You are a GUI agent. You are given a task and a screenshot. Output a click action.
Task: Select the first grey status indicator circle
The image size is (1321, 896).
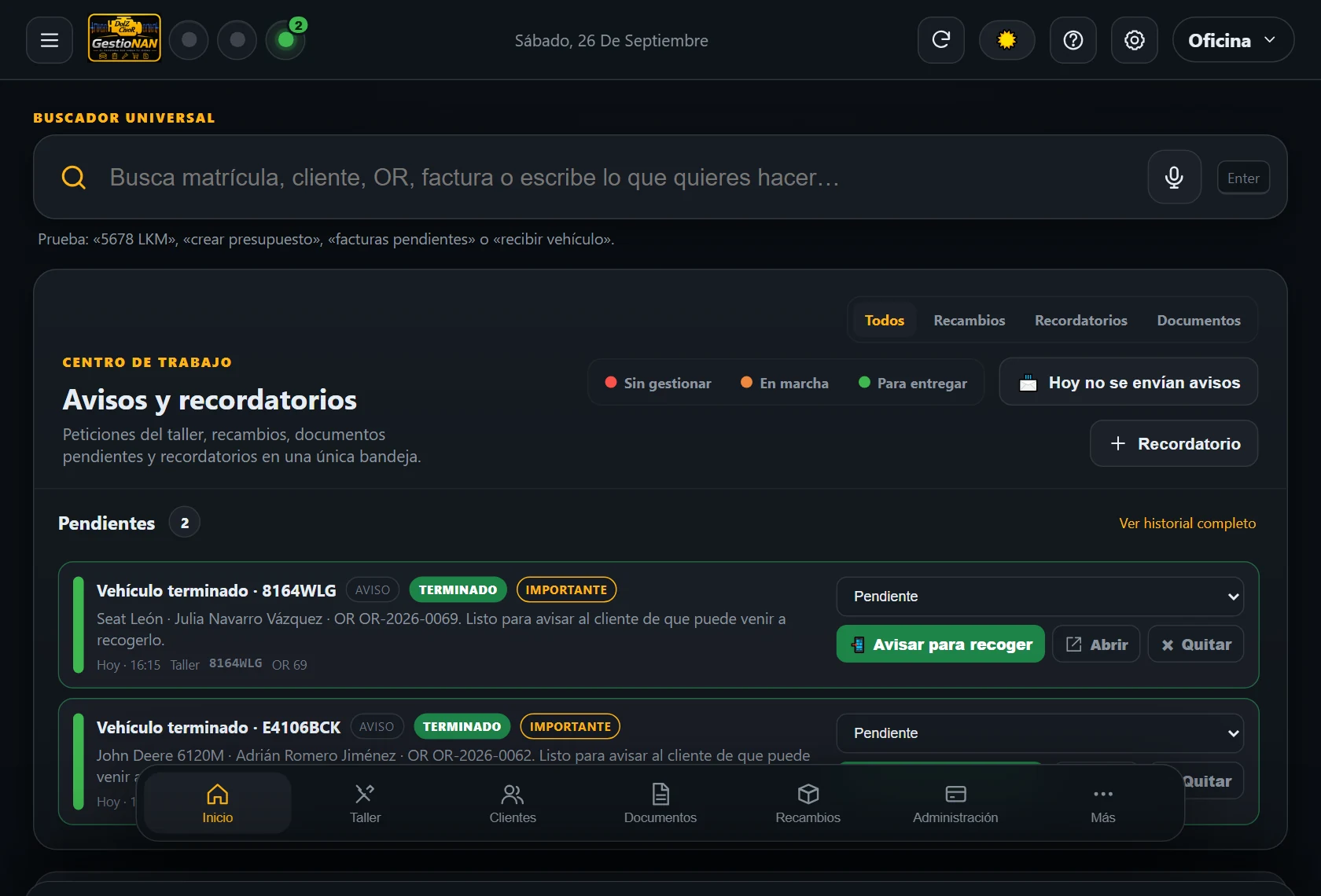[x=189, y=40]
